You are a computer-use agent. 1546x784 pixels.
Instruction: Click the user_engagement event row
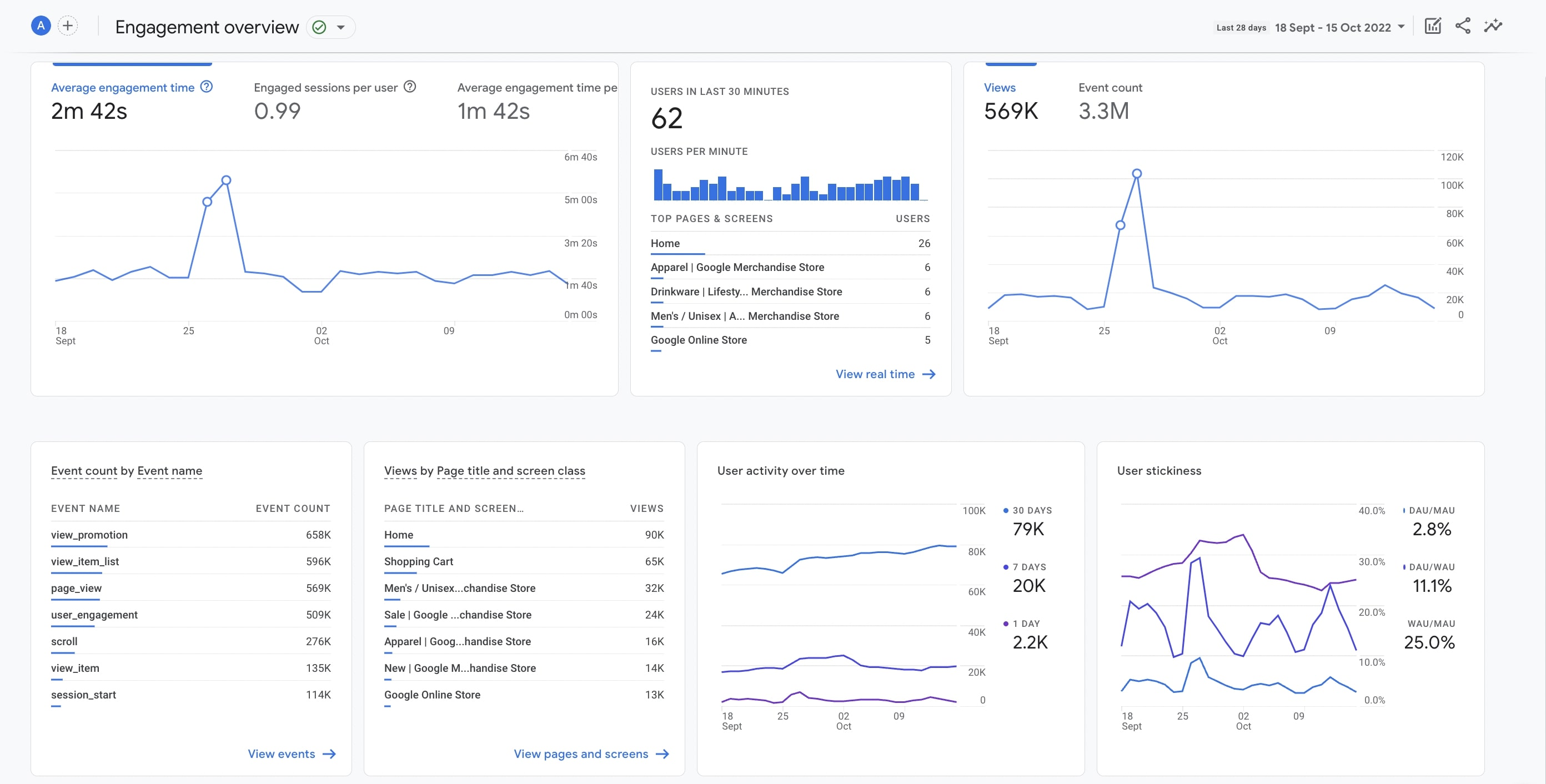[191, 615]
